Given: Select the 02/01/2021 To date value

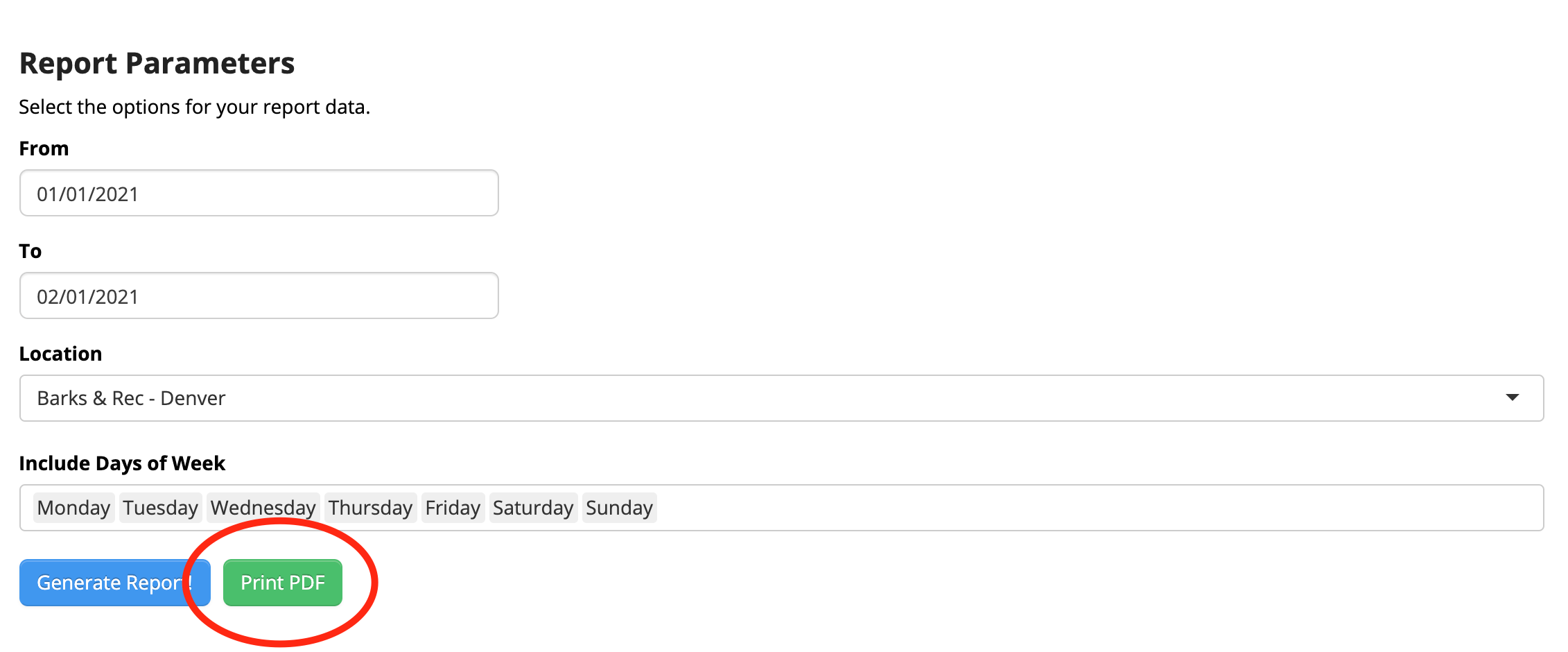Looking at the screenshot, I should pos(88,295).
